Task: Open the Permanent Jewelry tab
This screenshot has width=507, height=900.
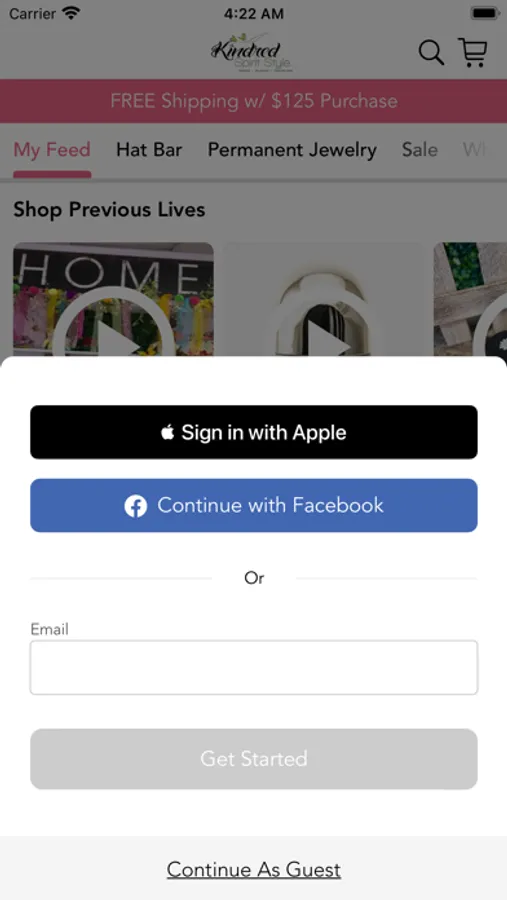Action: 292,150
